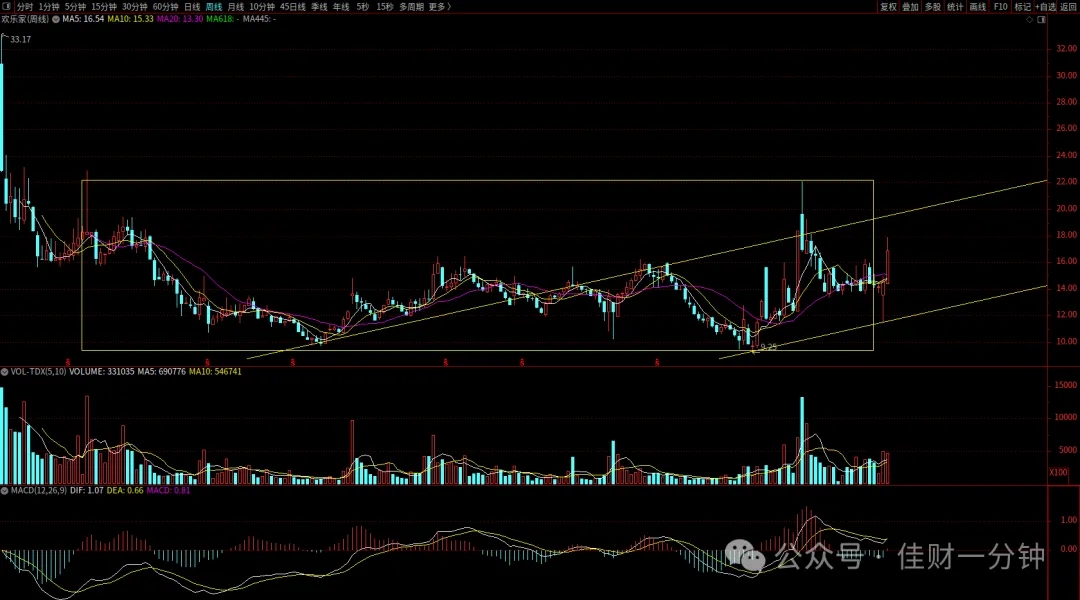
Task: Switch to 分时 intraday view
Action: point(25,7)
